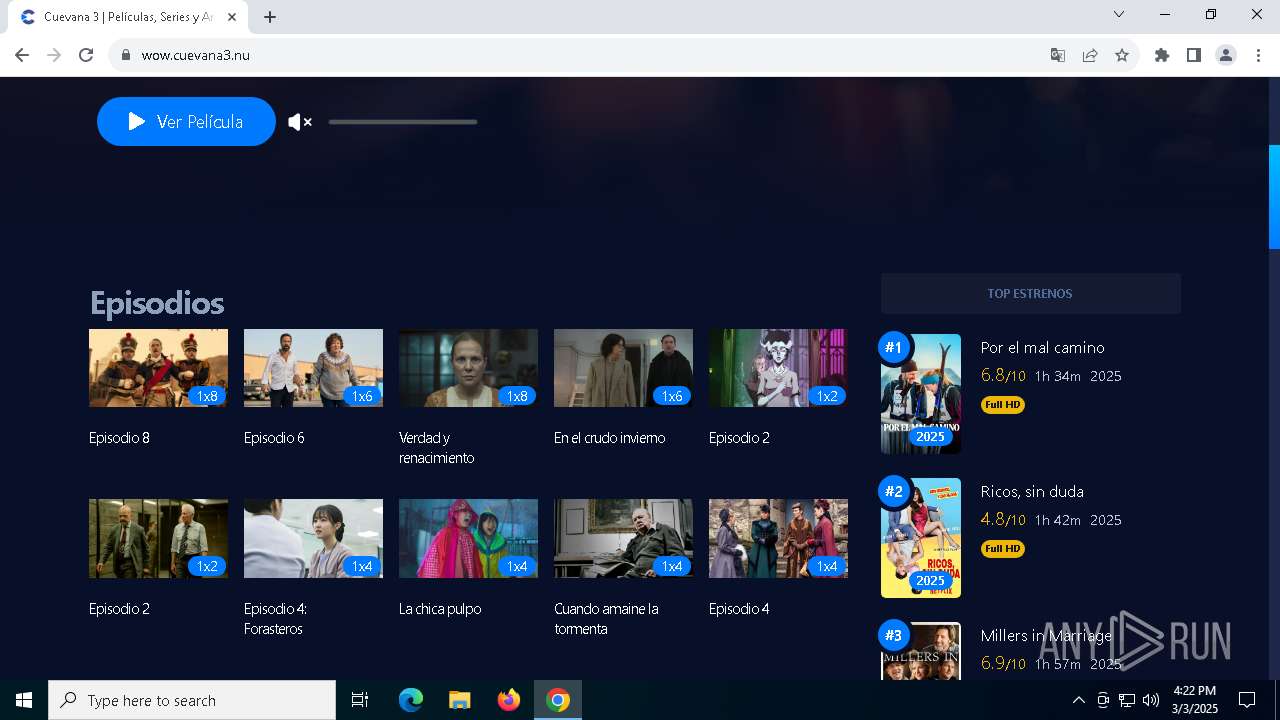Close the Cuevana 3 tab
This screenshot has width=1280, height=720.
[232, 17]
